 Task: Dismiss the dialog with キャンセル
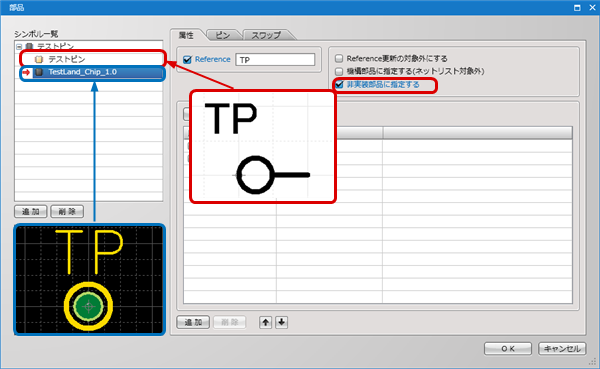562,349
